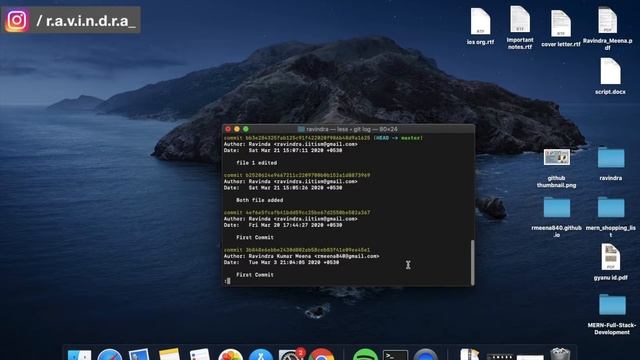
Task: Launch the Photos app from dock
Action: 231,354
